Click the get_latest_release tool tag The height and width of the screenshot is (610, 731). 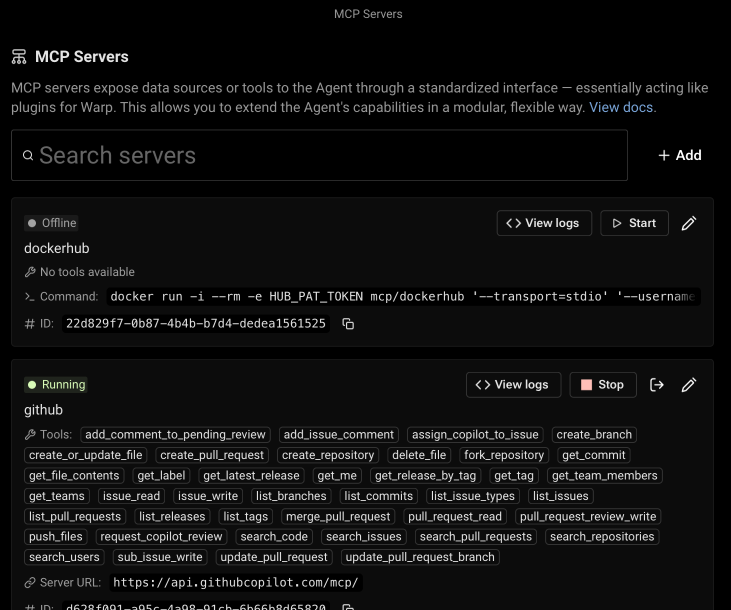coord(251,476)
